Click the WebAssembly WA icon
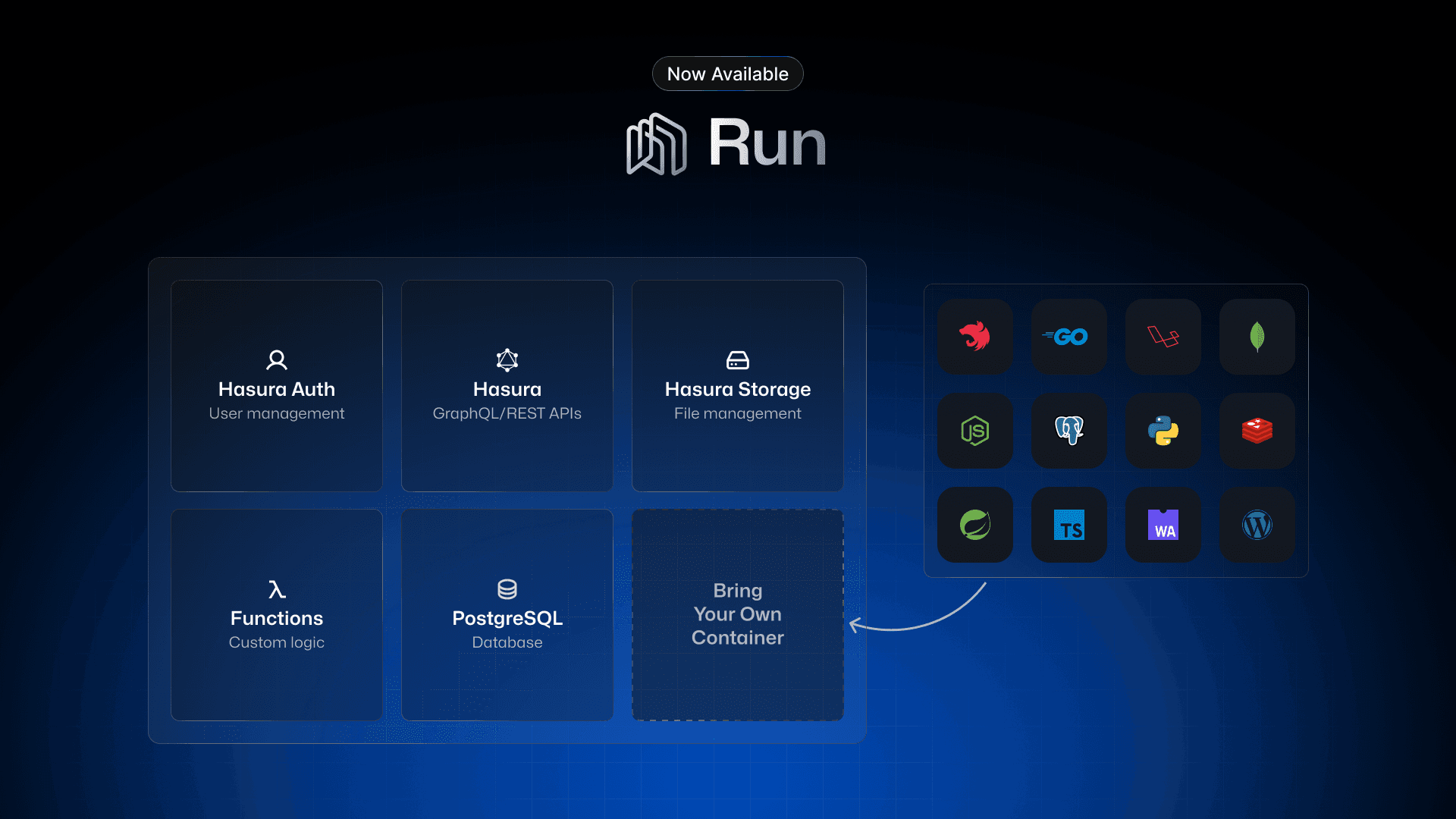 point(1163,525)
